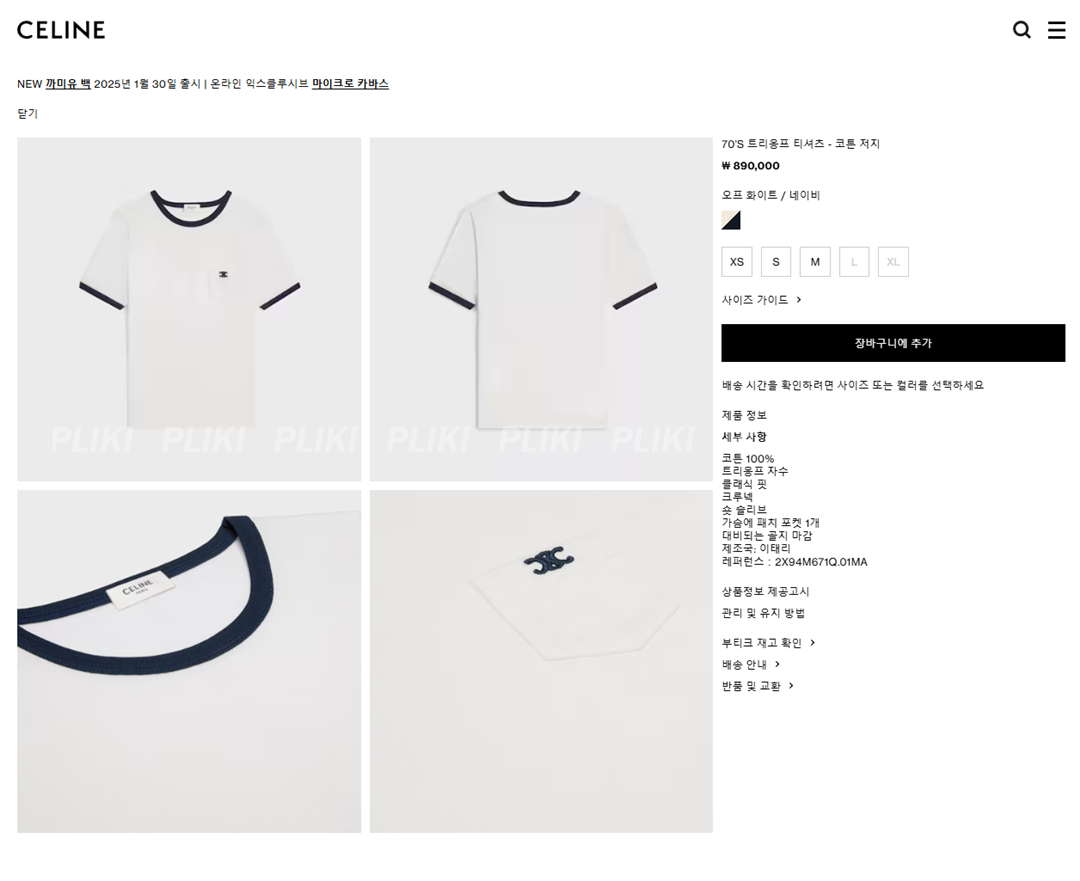Open the front view t-shirt image
The height and width of the screenshot is (881, 1080).
189,309
